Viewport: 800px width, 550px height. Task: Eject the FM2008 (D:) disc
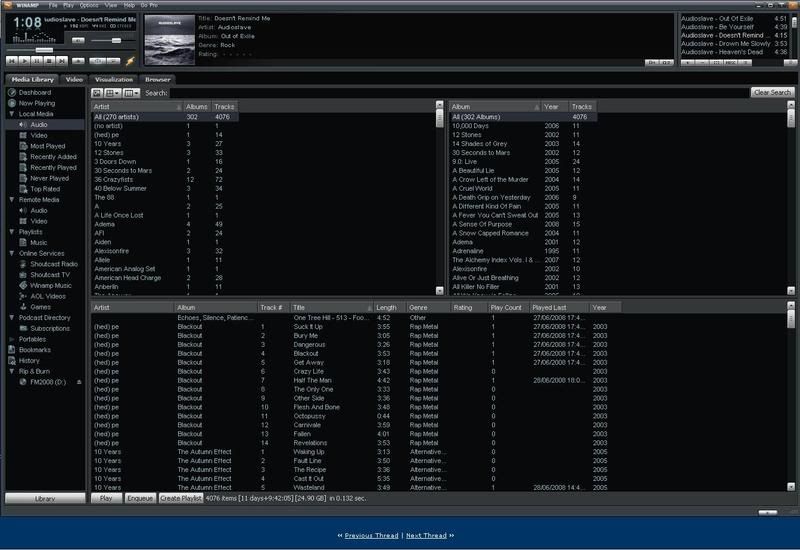coord(79,382)
